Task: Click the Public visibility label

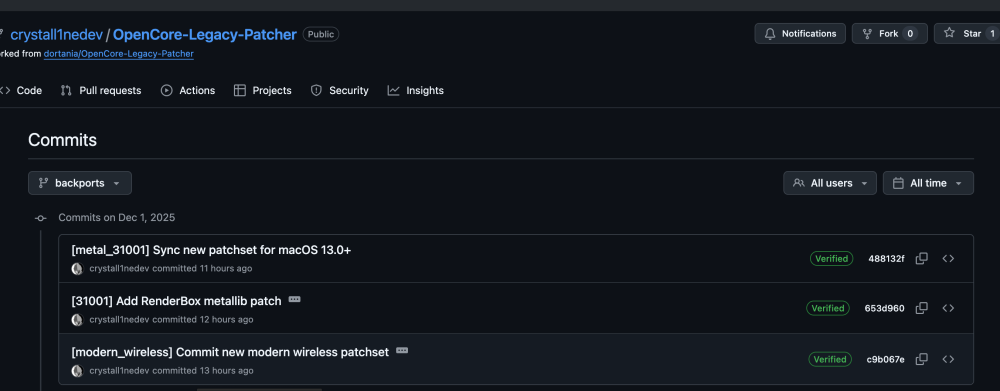Action: pos(321,34)
